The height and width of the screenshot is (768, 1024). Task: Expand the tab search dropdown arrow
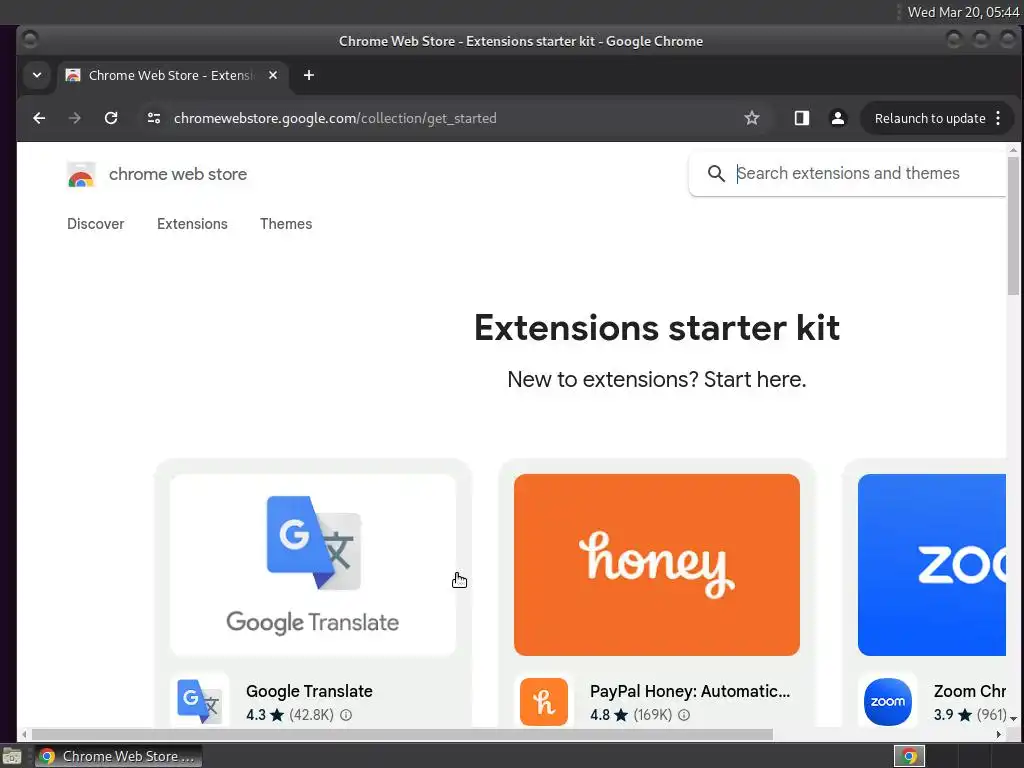pyautogui.click(x=37, y=75)
